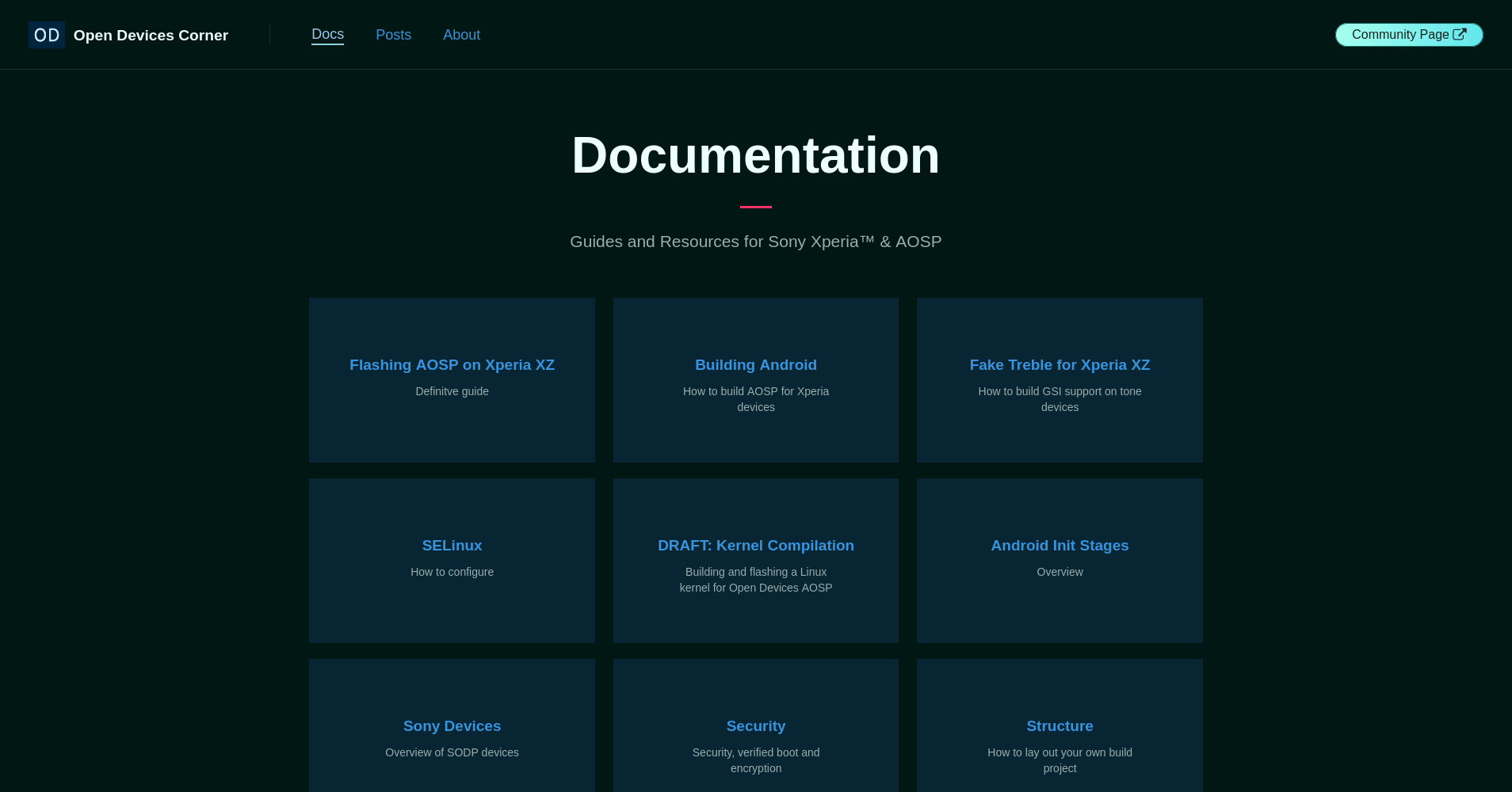The height and width of the screenshot is (792, 1512).
Task: Open the About navigation item
Action: pos(461,35)
